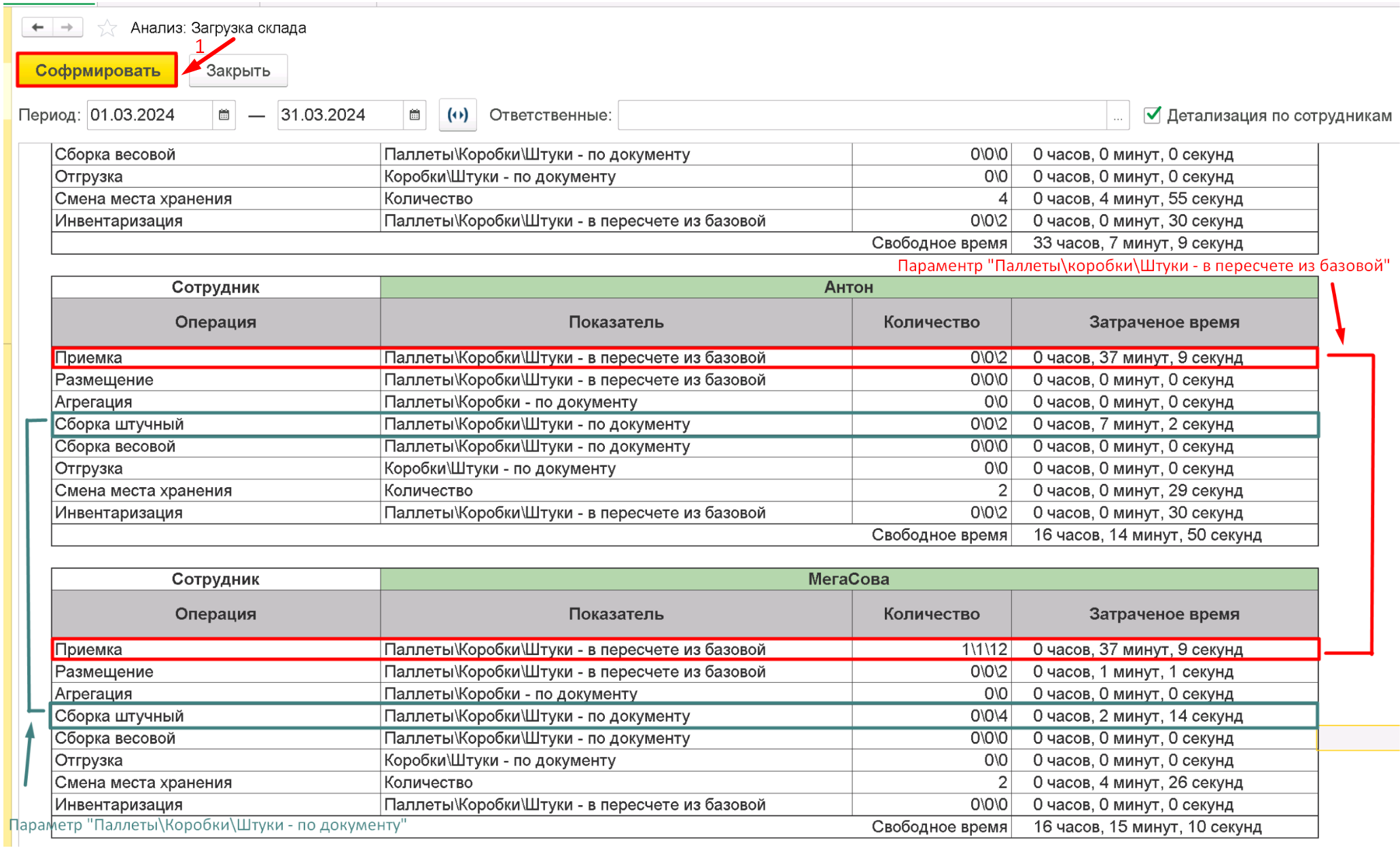Click the period selection icon button

pyautogui.click(x=457, y=115)
